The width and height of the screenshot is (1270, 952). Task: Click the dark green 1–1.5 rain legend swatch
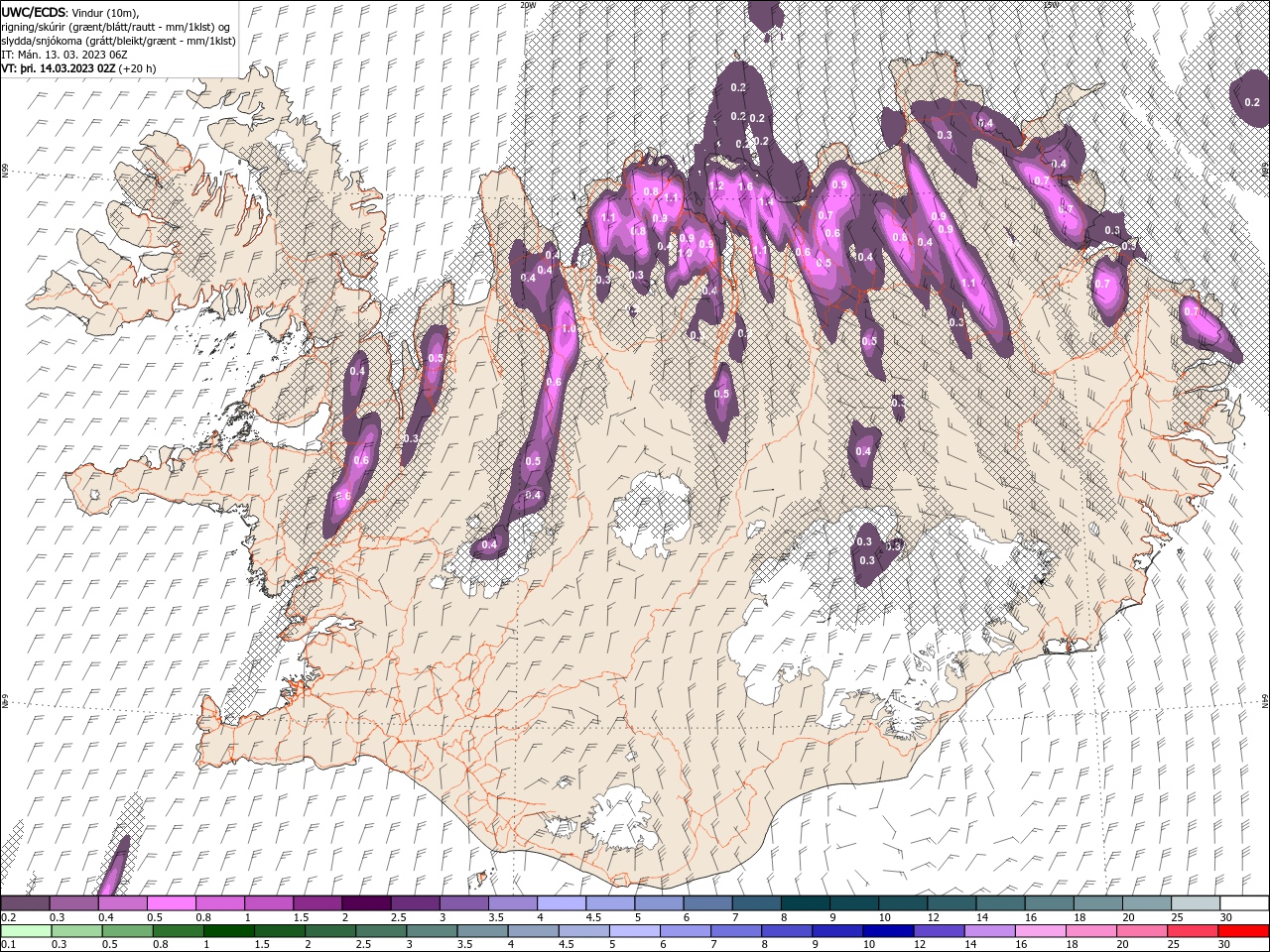pos(228,931)
